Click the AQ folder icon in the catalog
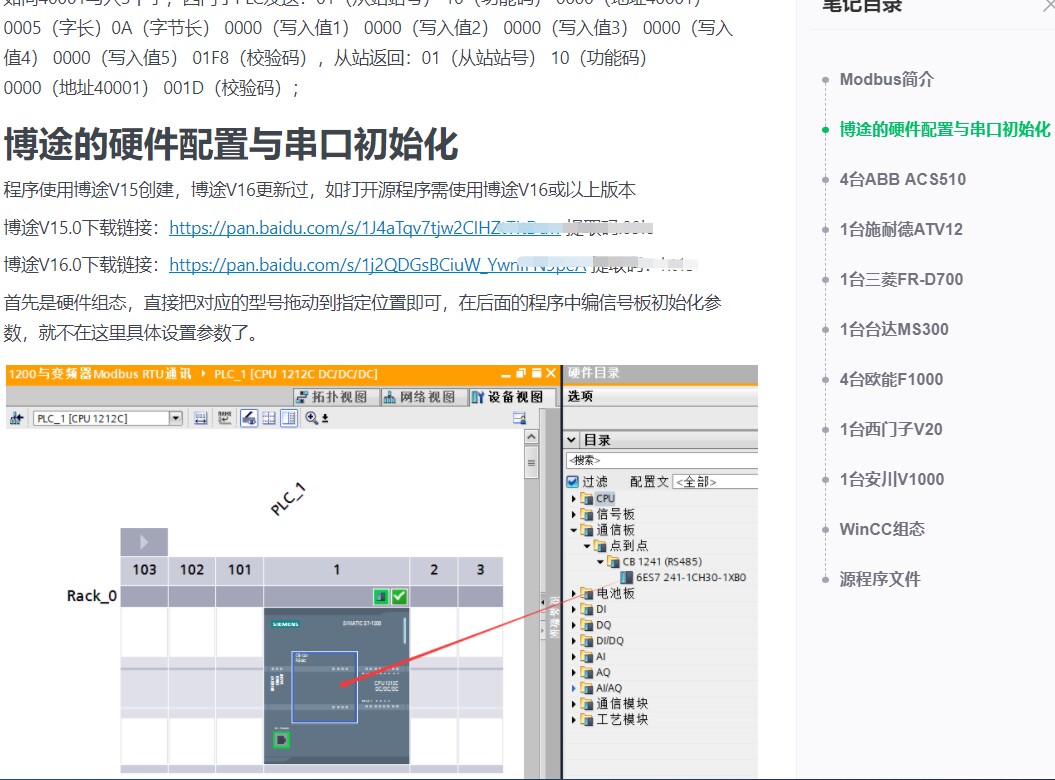 coord(587,672)
